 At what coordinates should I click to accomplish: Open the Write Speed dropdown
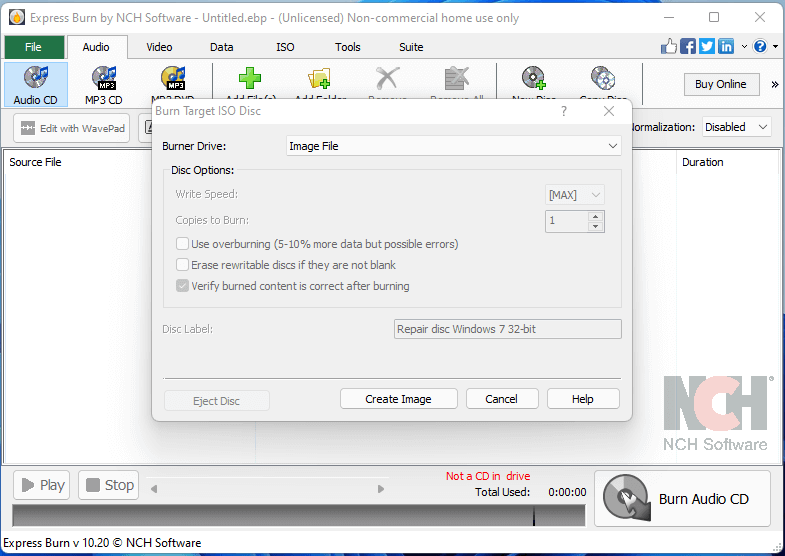click(574, 195)
